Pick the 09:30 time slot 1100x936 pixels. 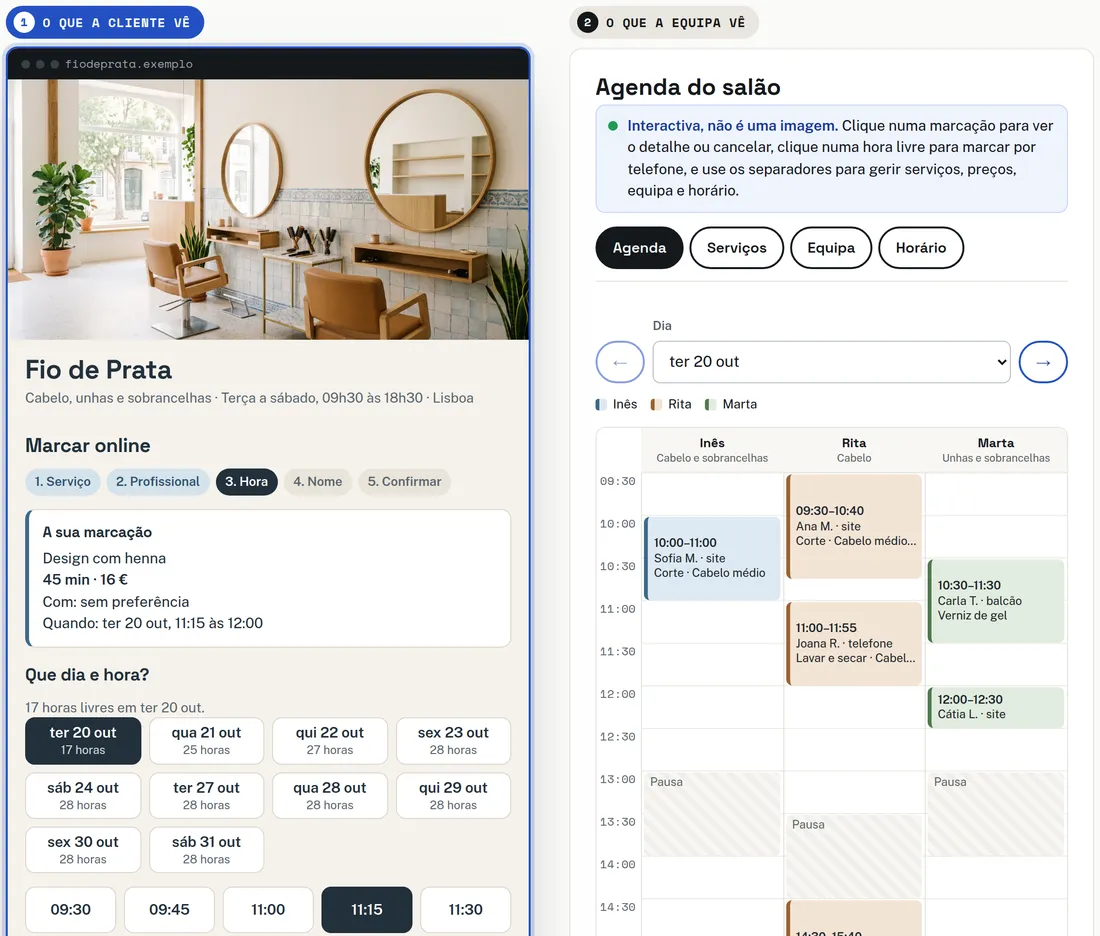point(71,910)
